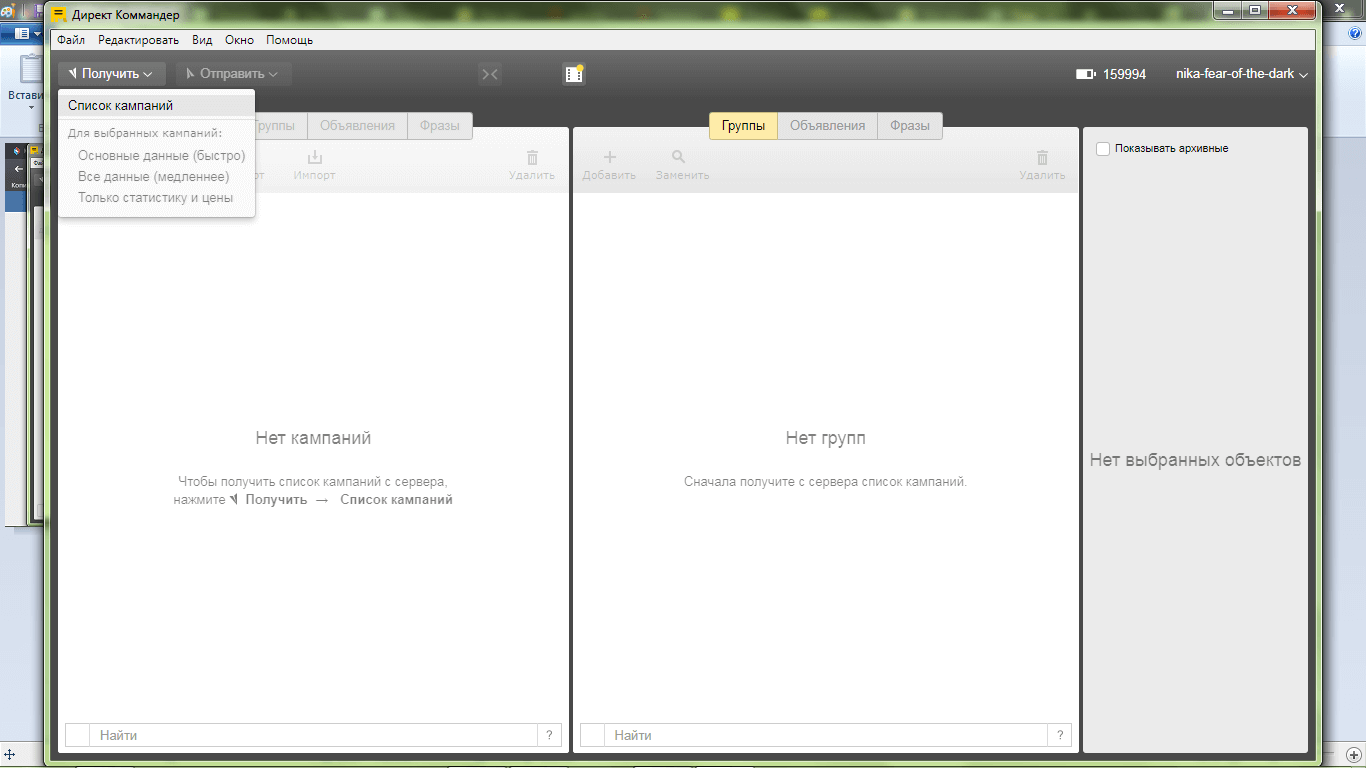The image size is (1366, 768).
Task: Click the magnifier Заменить icon
Action: (679, 158)
